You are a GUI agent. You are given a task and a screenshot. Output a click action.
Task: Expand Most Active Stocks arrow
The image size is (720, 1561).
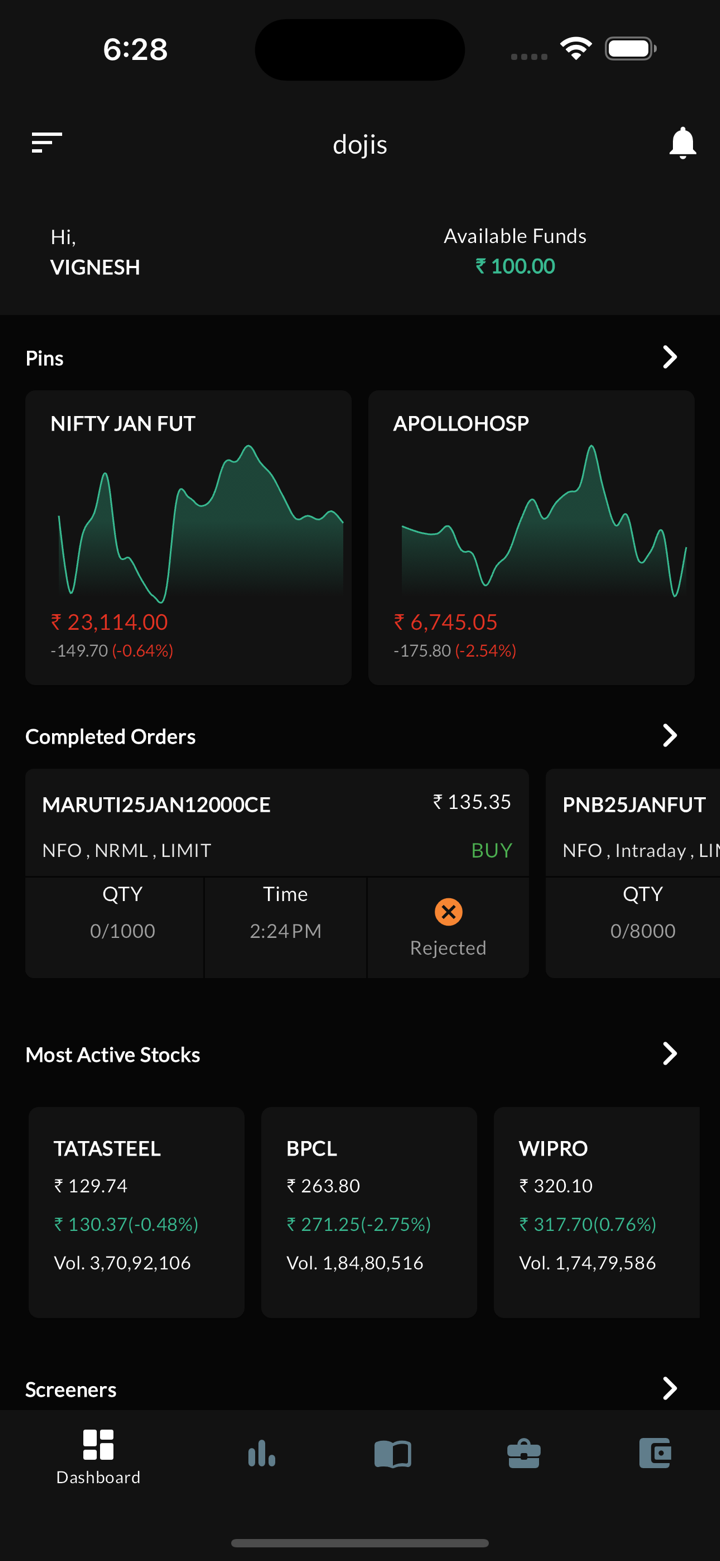pyautogui.click(x=670, y=1054)
